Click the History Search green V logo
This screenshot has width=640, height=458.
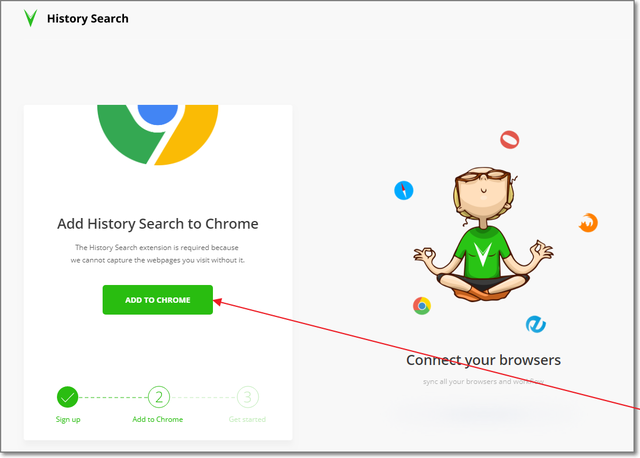pos(30,18)
